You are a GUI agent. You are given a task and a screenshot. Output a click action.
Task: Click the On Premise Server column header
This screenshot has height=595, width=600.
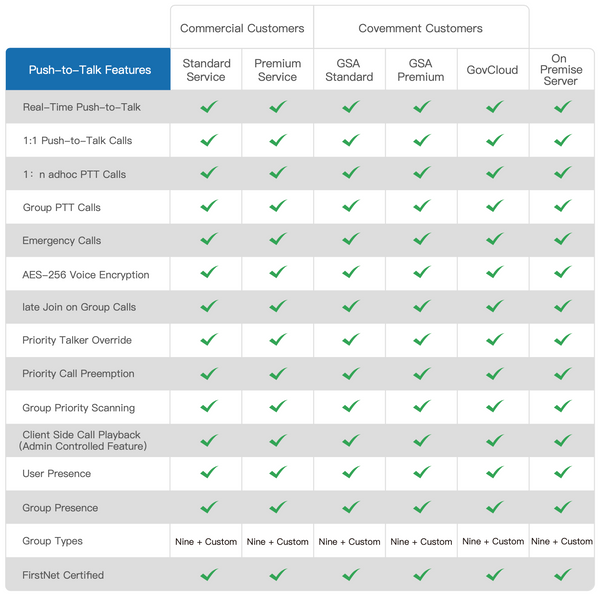561,70
